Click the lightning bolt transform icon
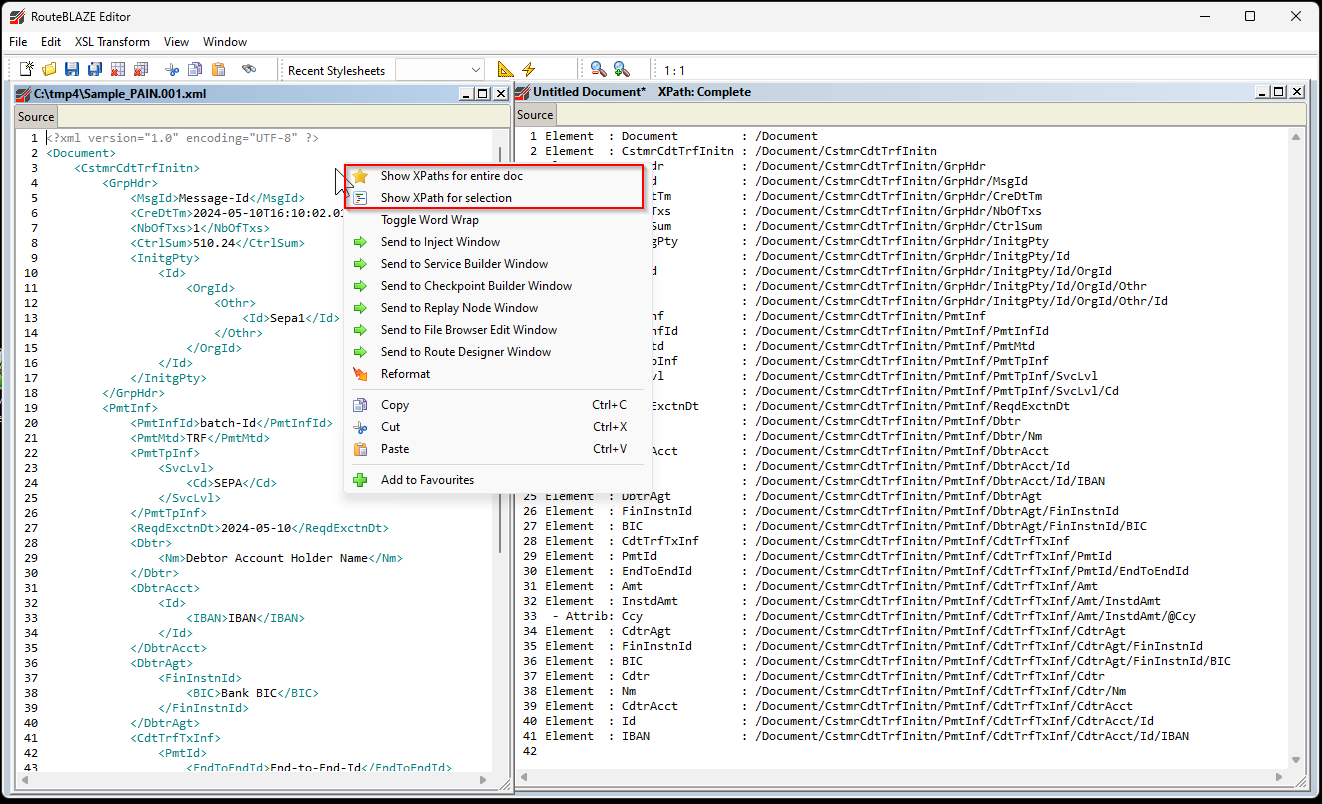Screen dimensions: 1322x804 [529, 69]
